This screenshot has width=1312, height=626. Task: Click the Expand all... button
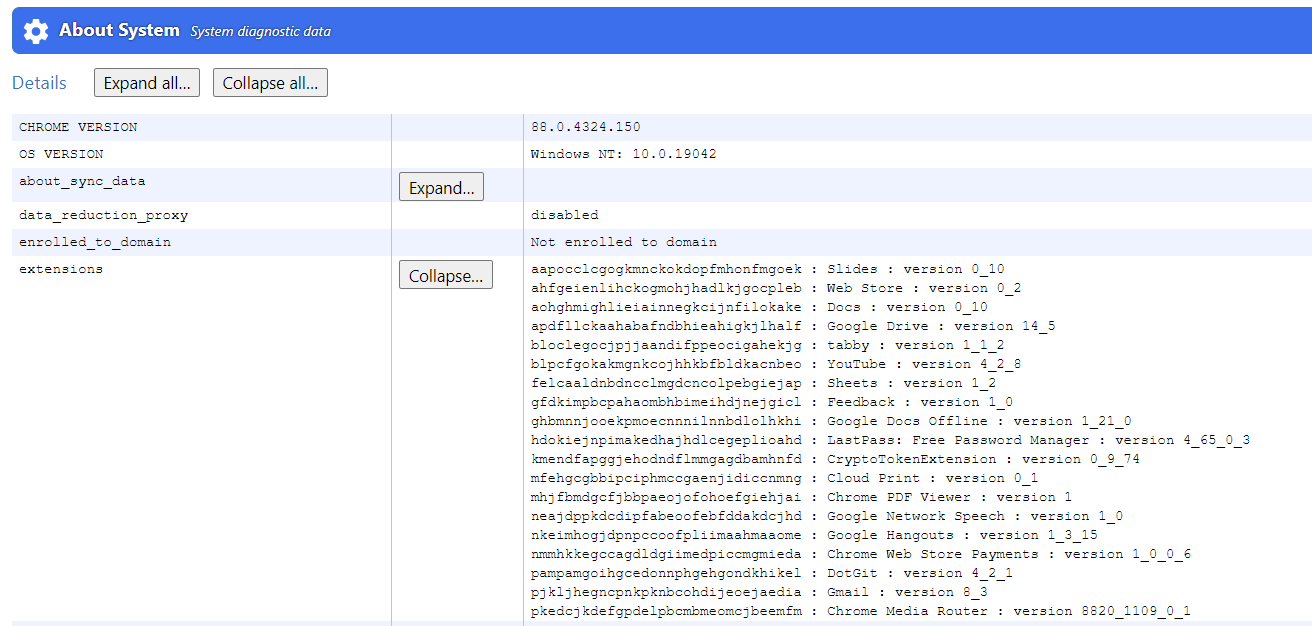[147, 83]
